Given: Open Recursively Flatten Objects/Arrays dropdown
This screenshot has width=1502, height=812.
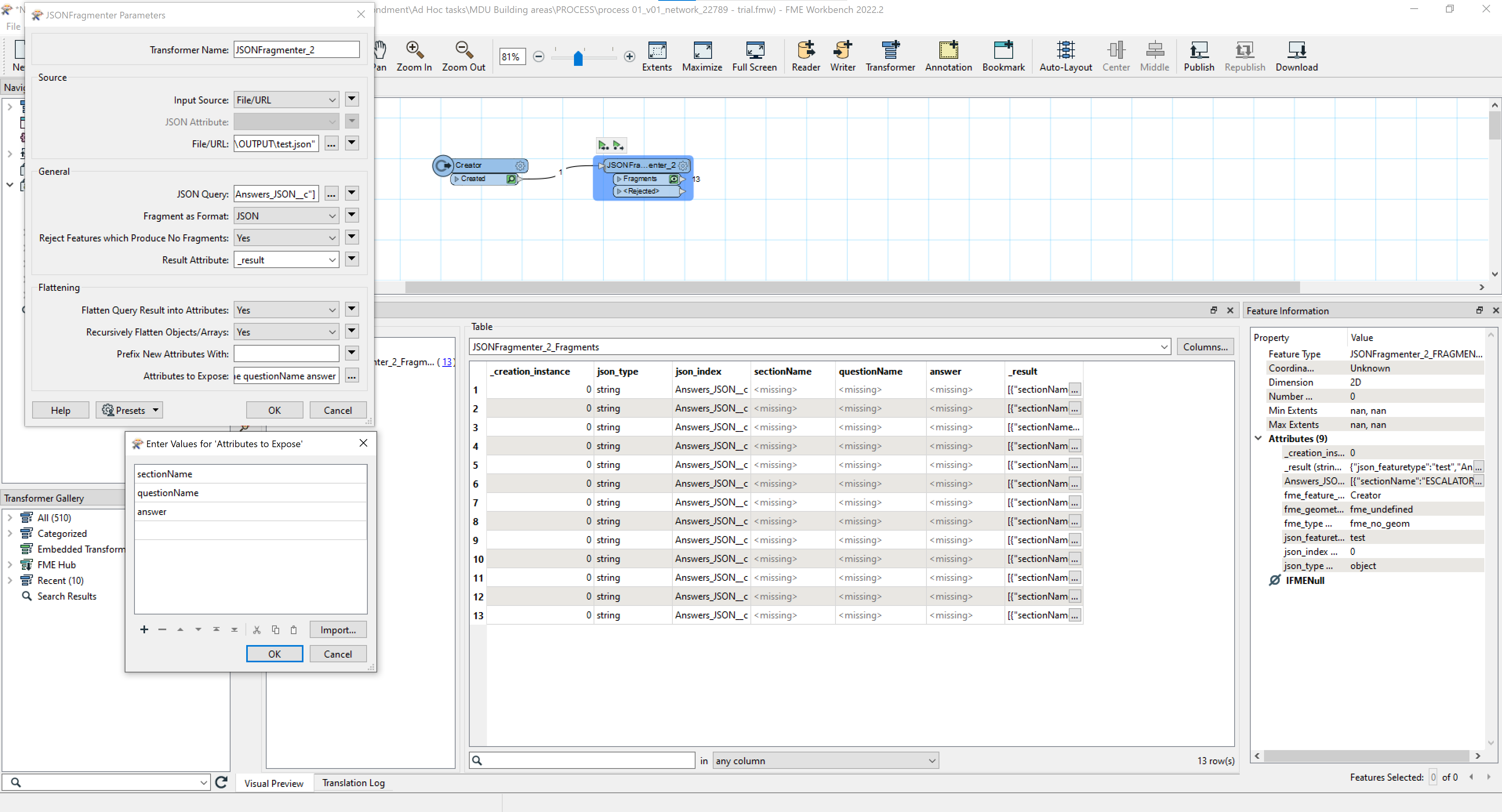Looking at the screenshot, I should click(x=286, y=332).
